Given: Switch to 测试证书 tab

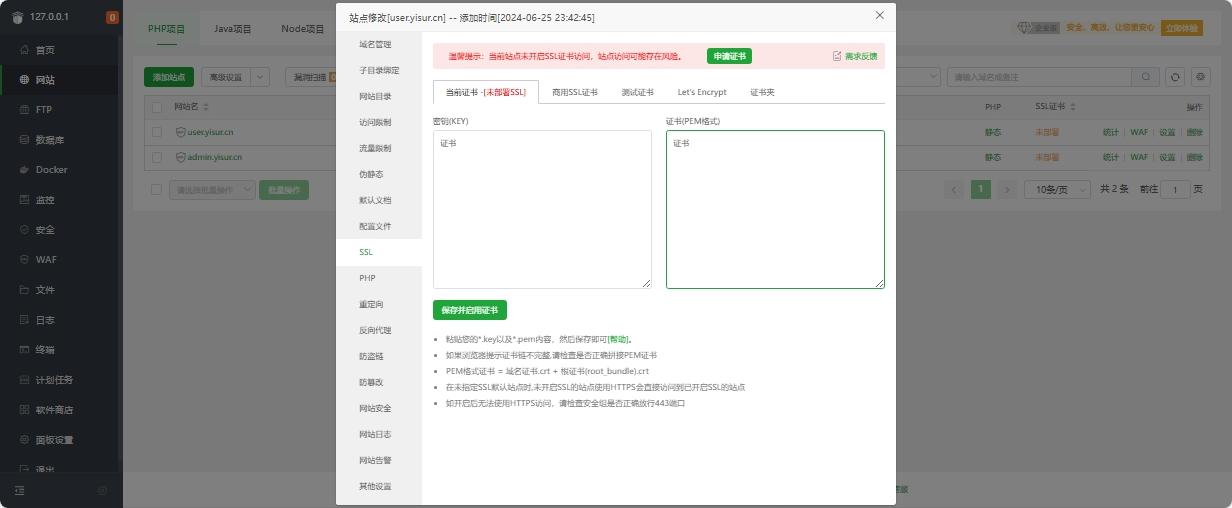Looking at the screenshot, I should [637, 92].
